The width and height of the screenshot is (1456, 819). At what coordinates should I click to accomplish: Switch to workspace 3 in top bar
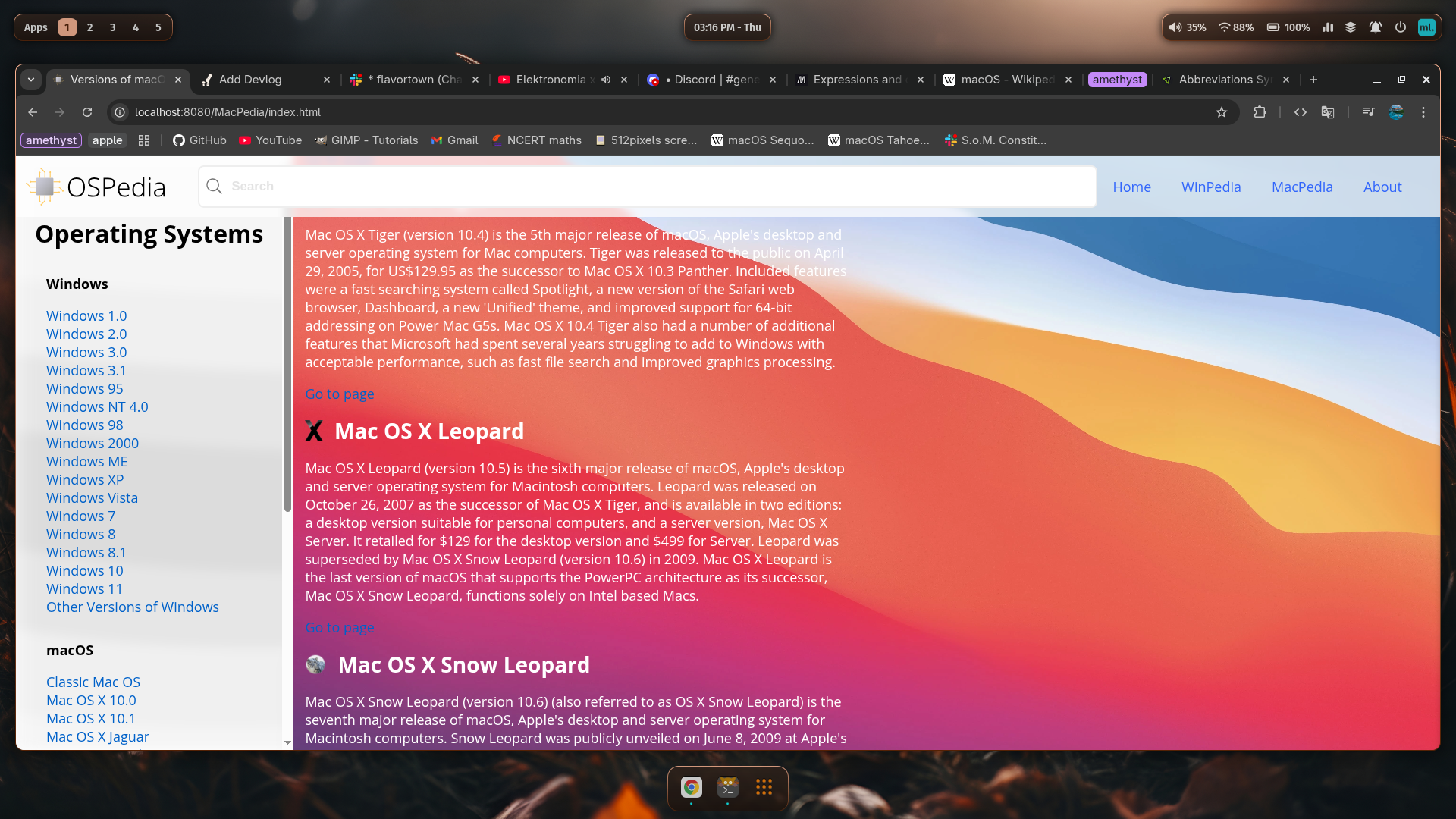click(112, 27)
